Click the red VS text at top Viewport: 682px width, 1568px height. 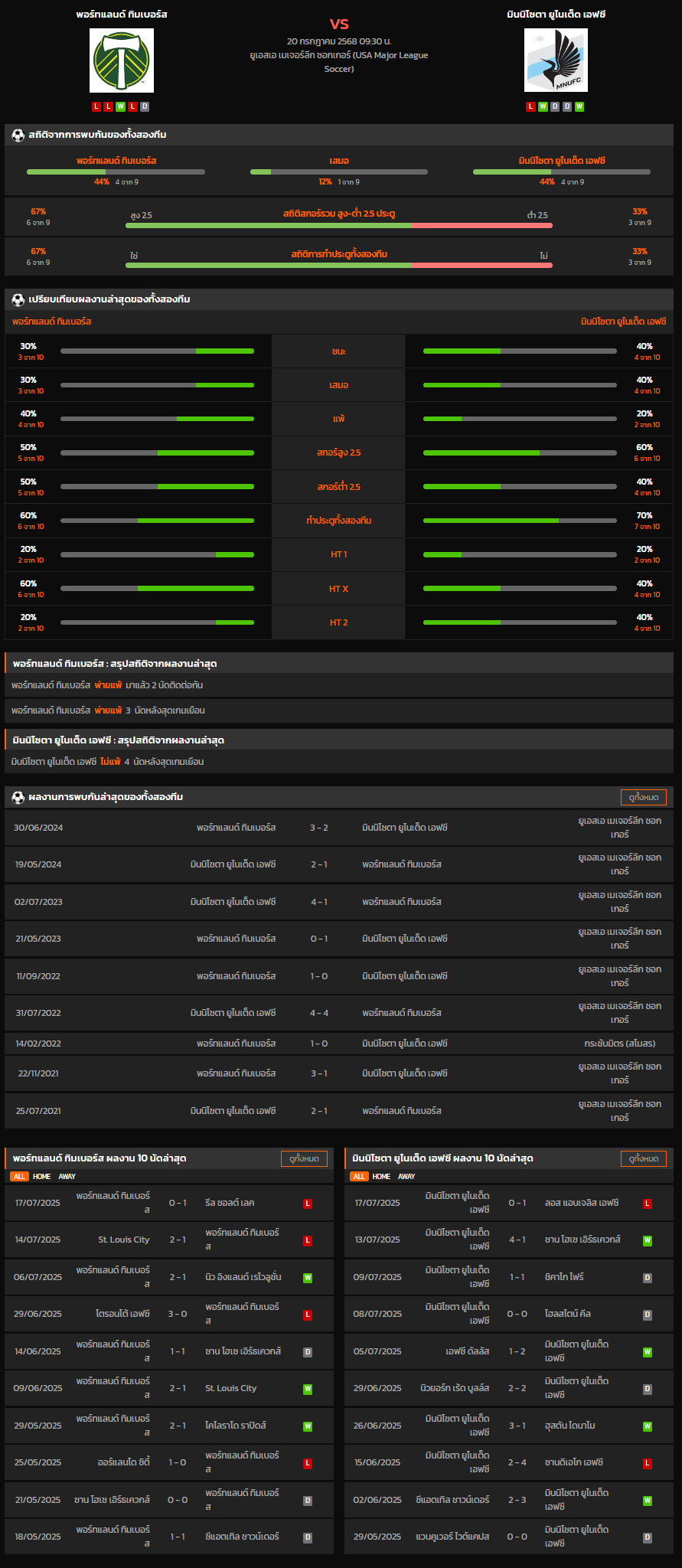point(339,24)
